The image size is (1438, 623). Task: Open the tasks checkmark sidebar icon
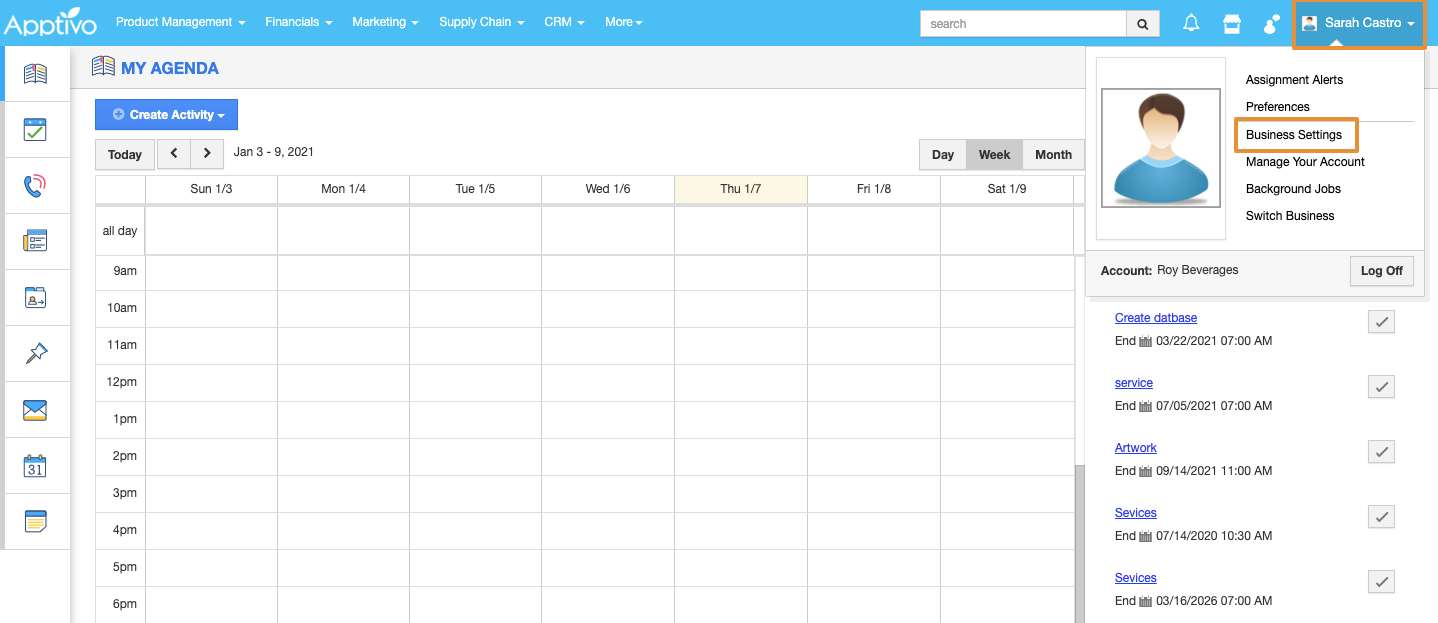[x=36, y=129]
